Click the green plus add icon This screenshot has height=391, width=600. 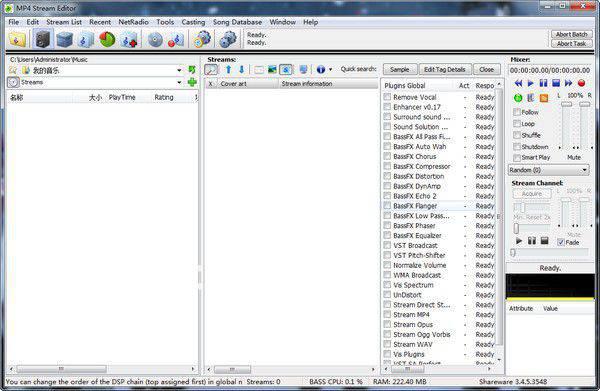coord(192,82)
